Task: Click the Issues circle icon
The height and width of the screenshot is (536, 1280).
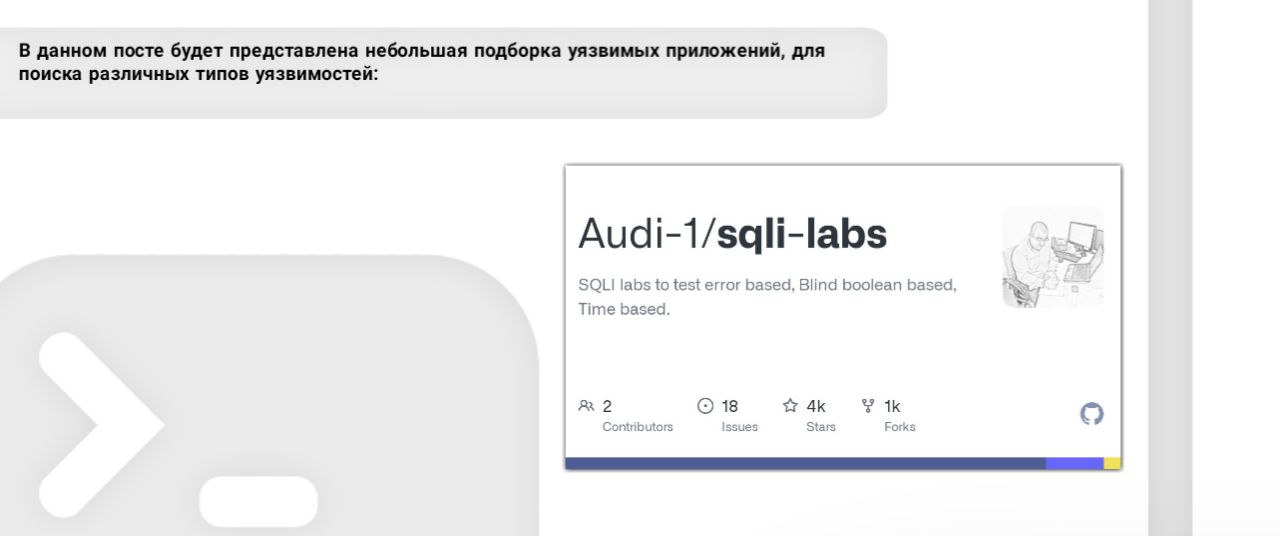Action: [705, 406]
